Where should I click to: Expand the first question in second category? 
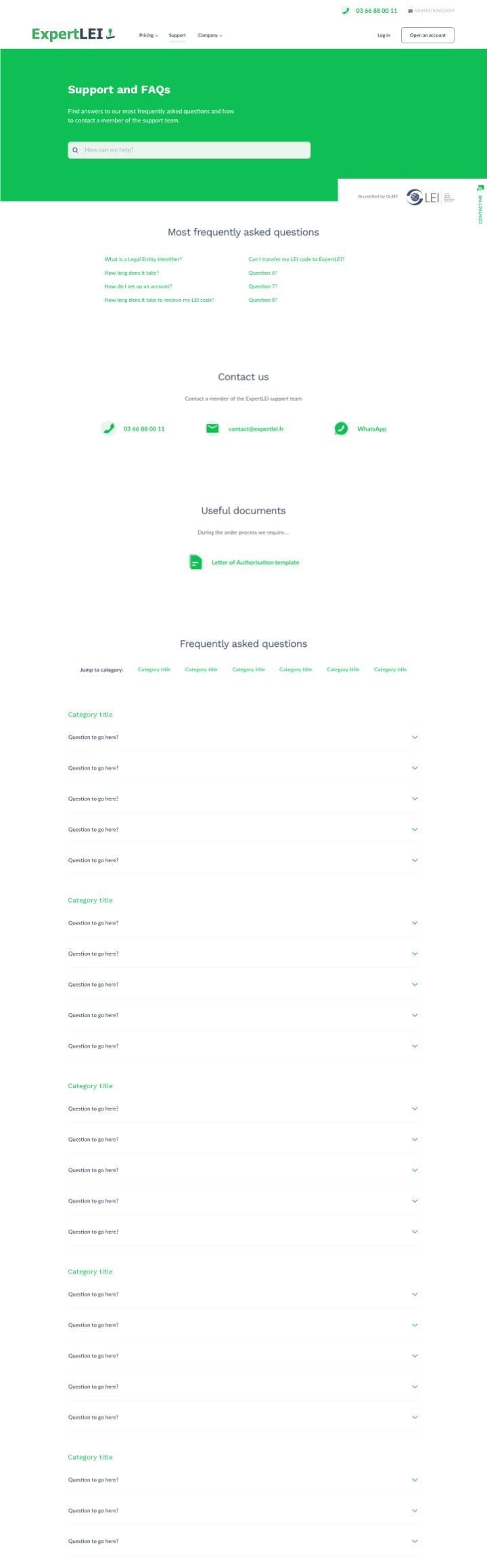coord(243,923)
